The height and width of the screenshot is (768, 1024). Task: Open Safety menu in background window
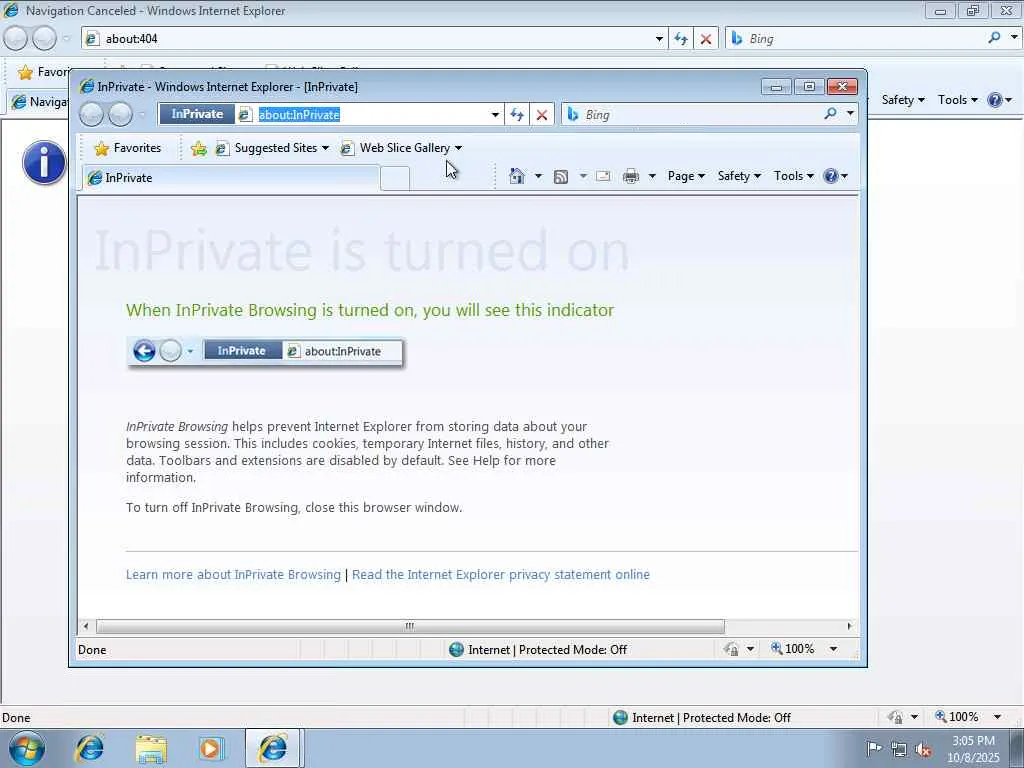coord(903,100)
